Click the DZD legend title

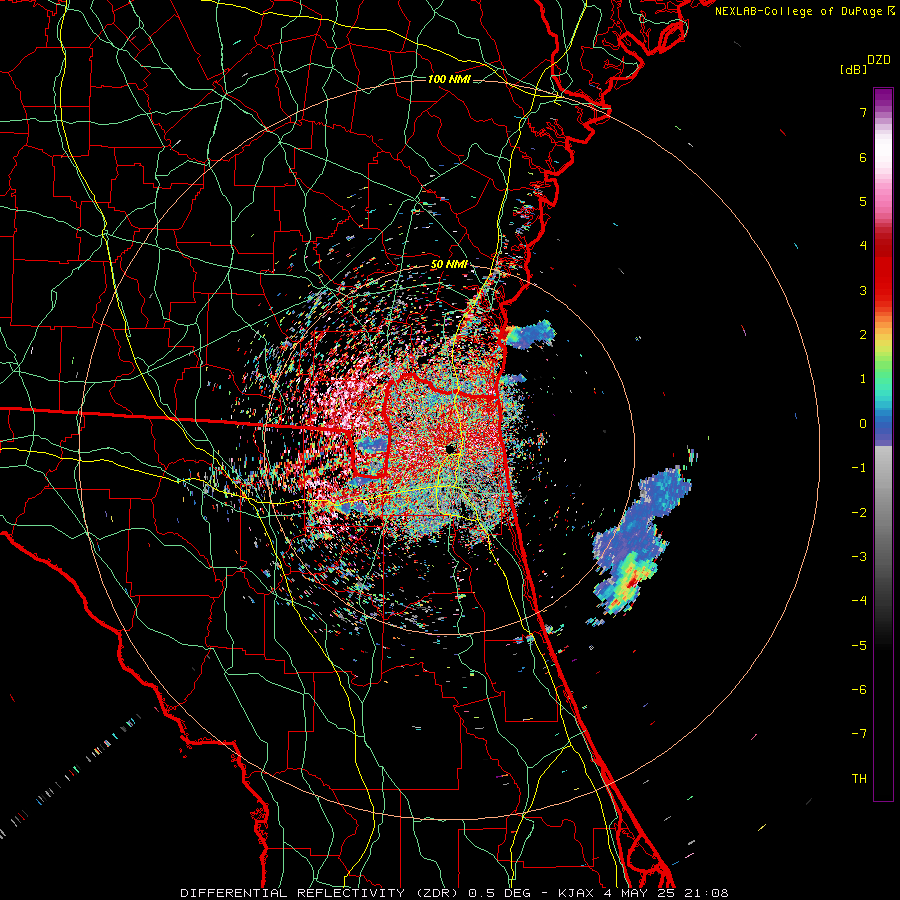pos(879,60)
